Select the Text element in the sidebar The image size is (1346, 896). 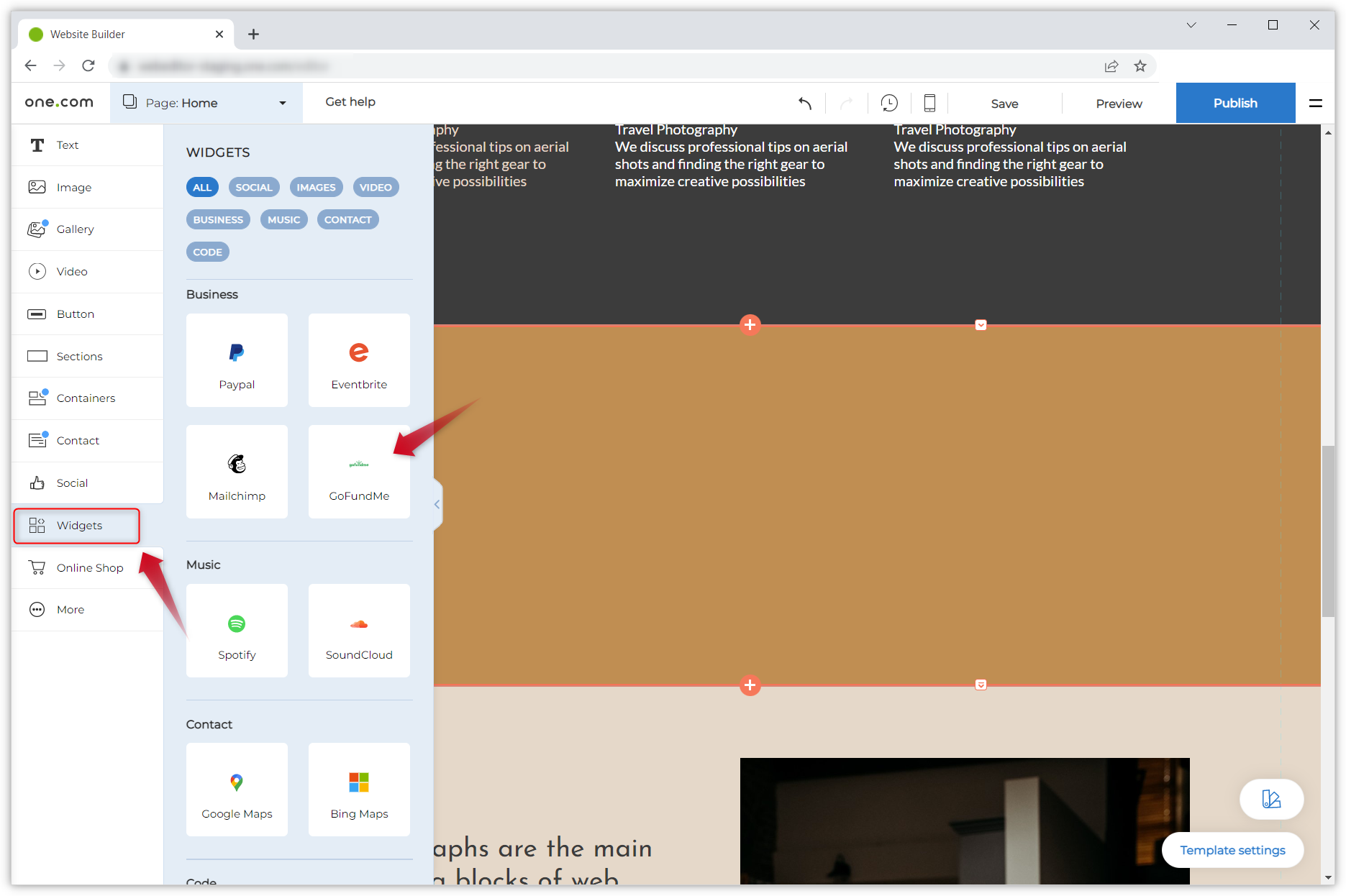[x=68, y=145]
